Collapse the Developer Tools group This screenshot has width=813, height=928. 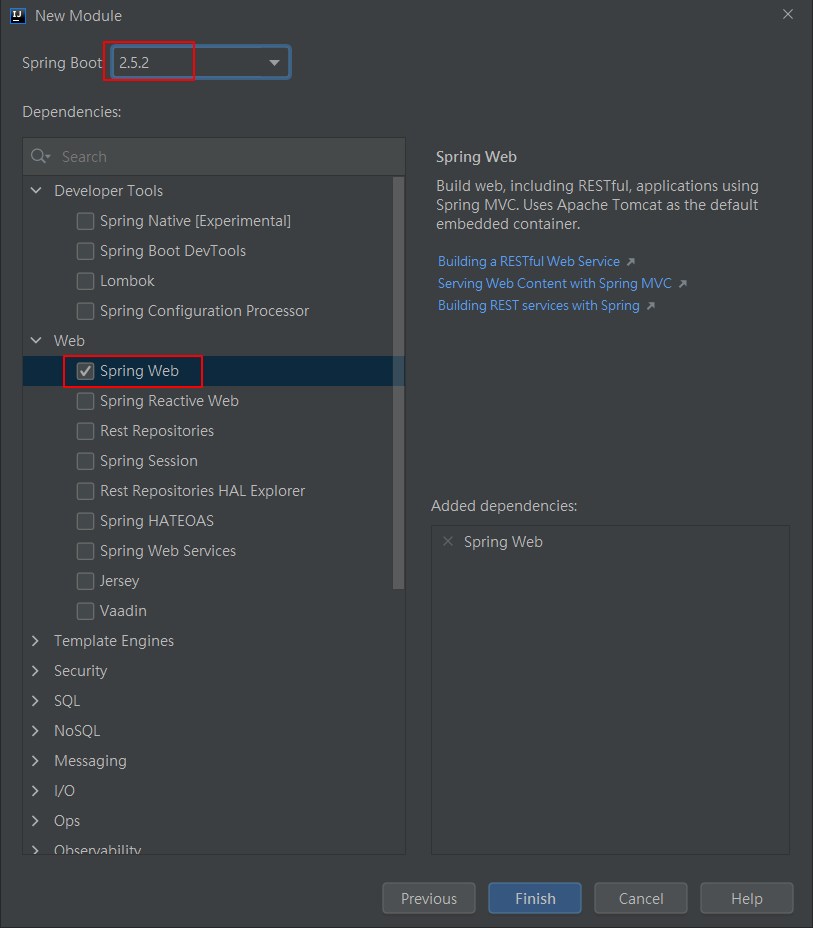pyautogui.click(x=36, y=191)
